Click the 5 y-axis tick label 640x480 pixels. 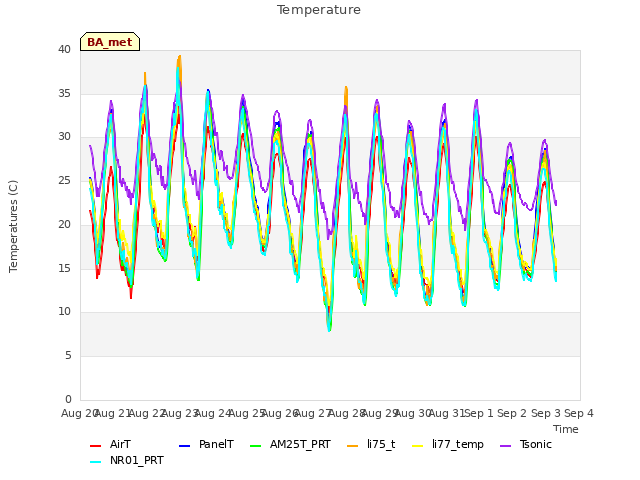pyautogui.click(x=68, y=356)
